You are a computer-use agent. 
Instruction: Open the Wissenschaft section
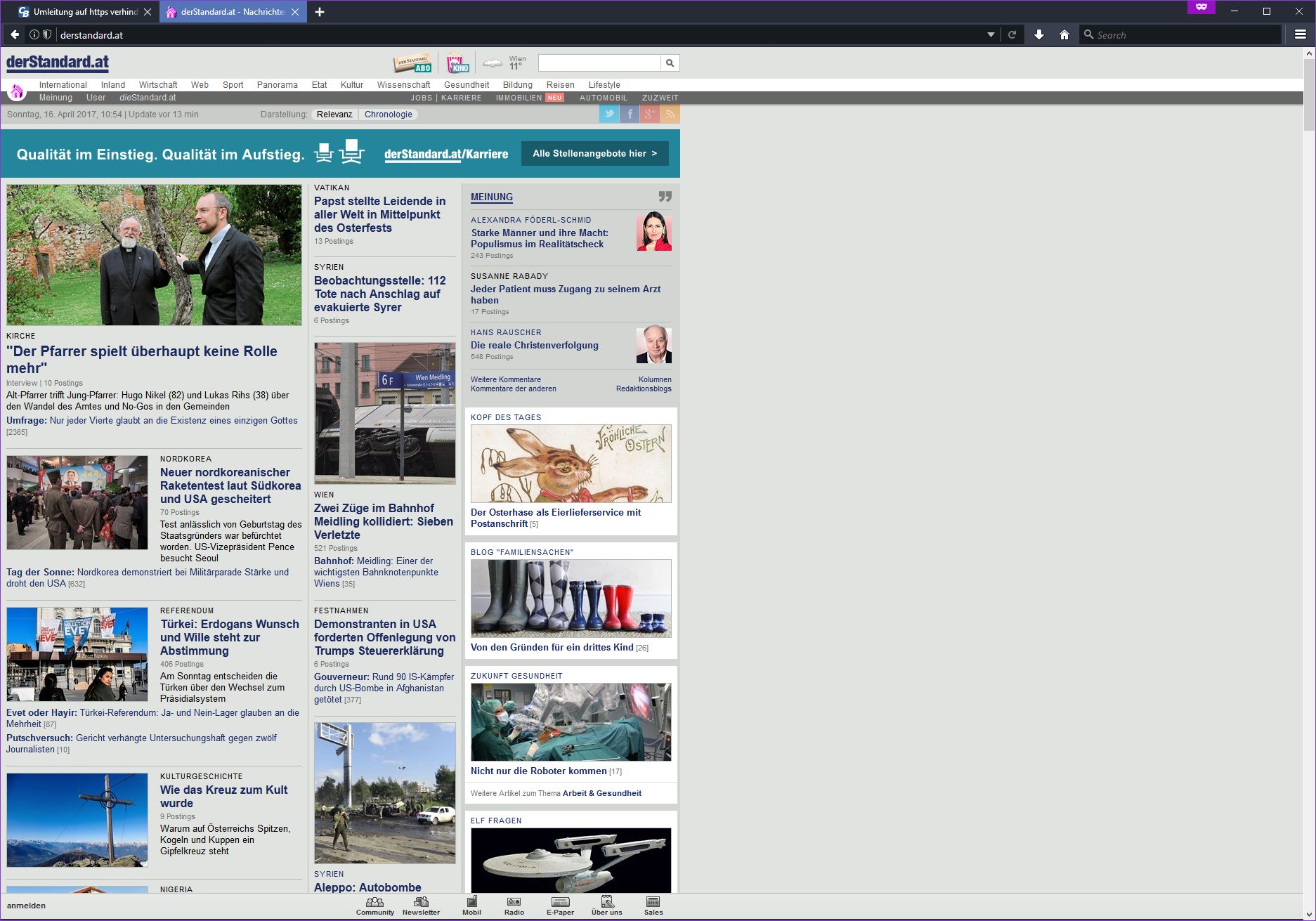pyautogui.click(x=403, y=85)
